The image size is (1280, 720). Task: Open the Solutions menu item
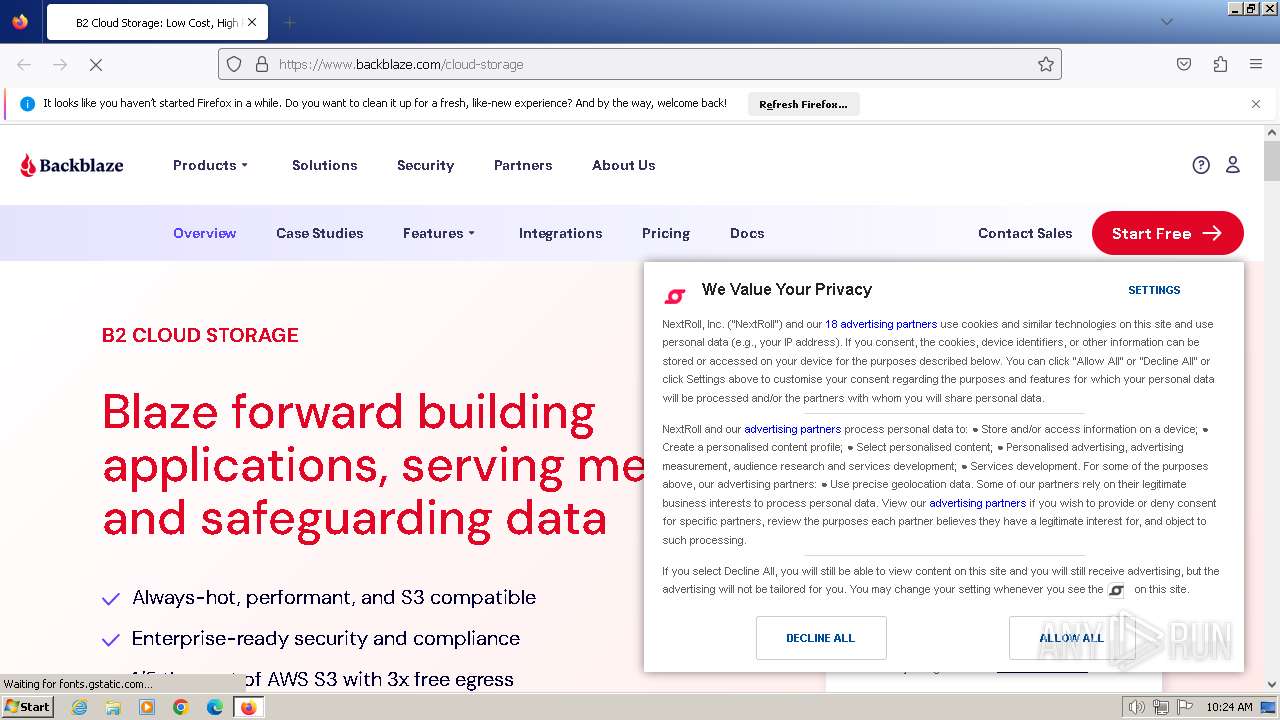point(324,165)
